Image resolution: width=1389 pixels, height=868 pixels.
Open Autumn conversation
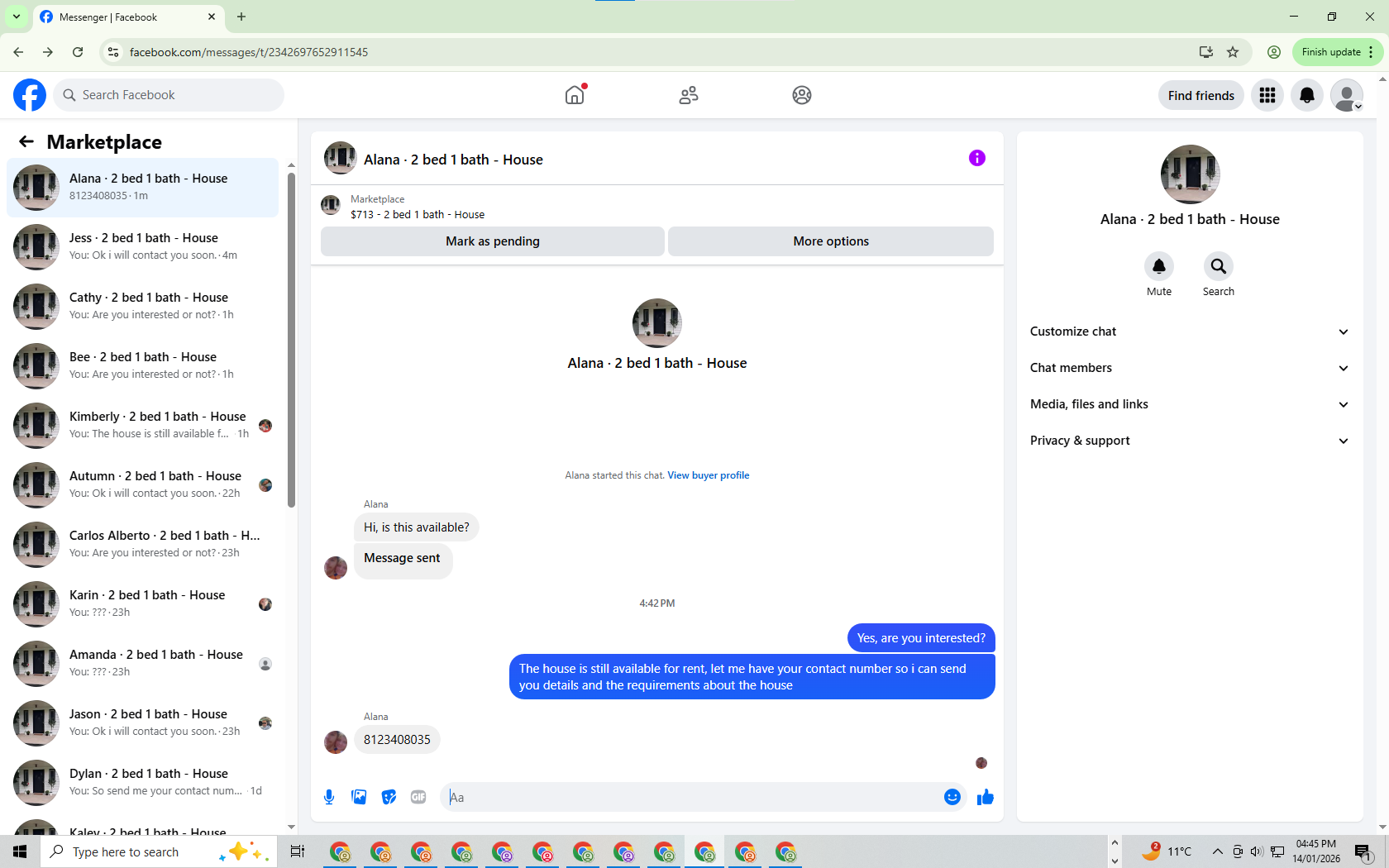(143, 485)
